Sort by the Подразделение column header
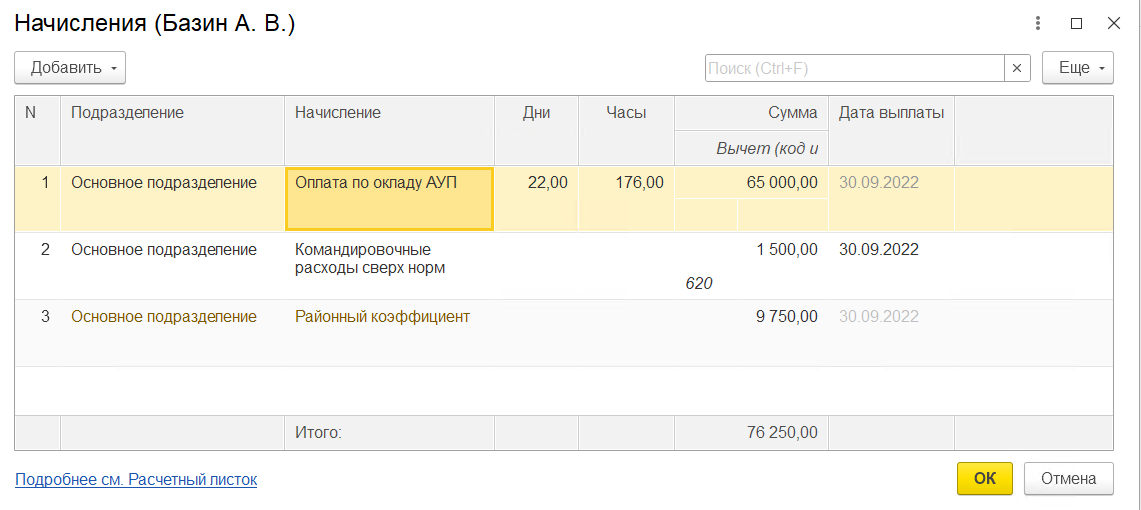Screen dimensions: 1141x510 tap(127, 113)
